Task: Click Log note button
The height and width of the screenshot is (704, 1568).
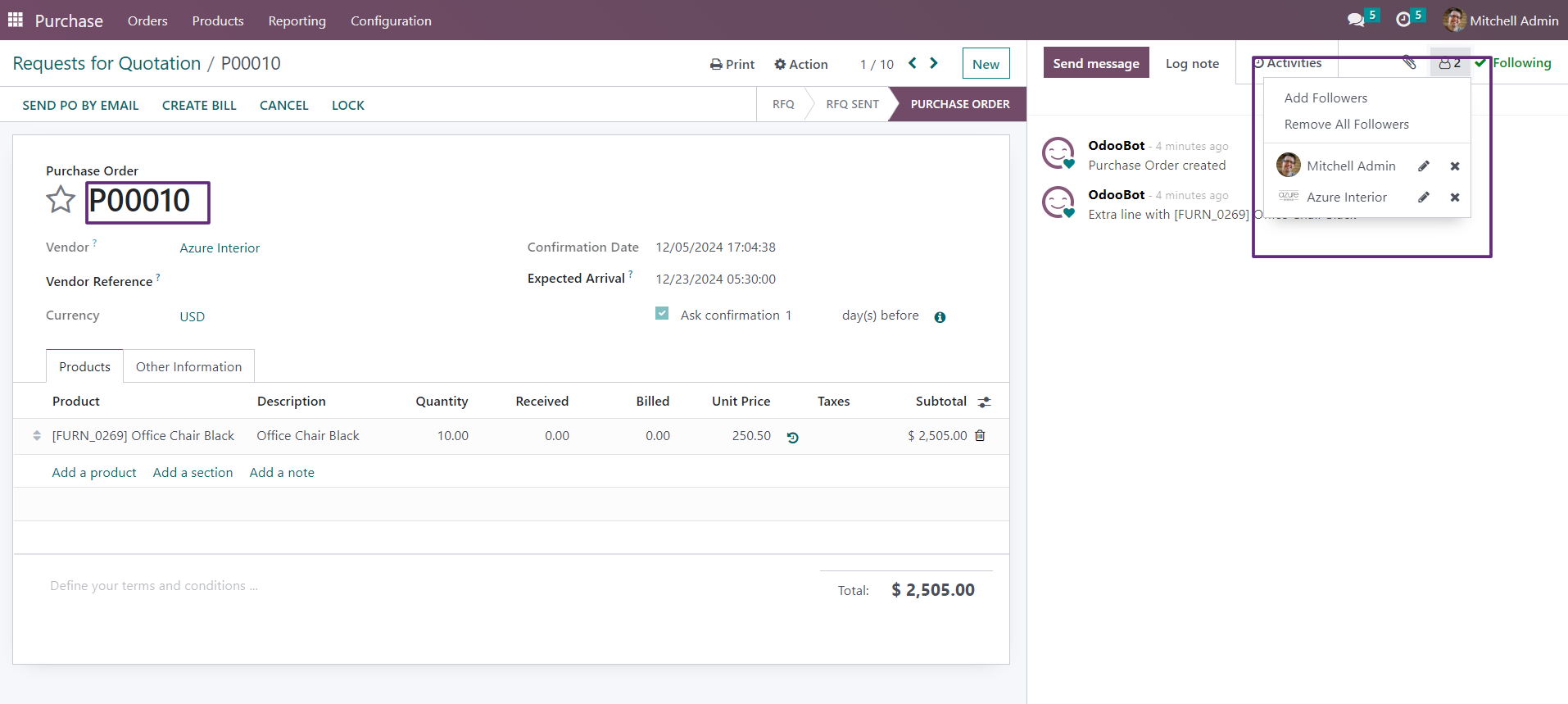Action: 1192,63
